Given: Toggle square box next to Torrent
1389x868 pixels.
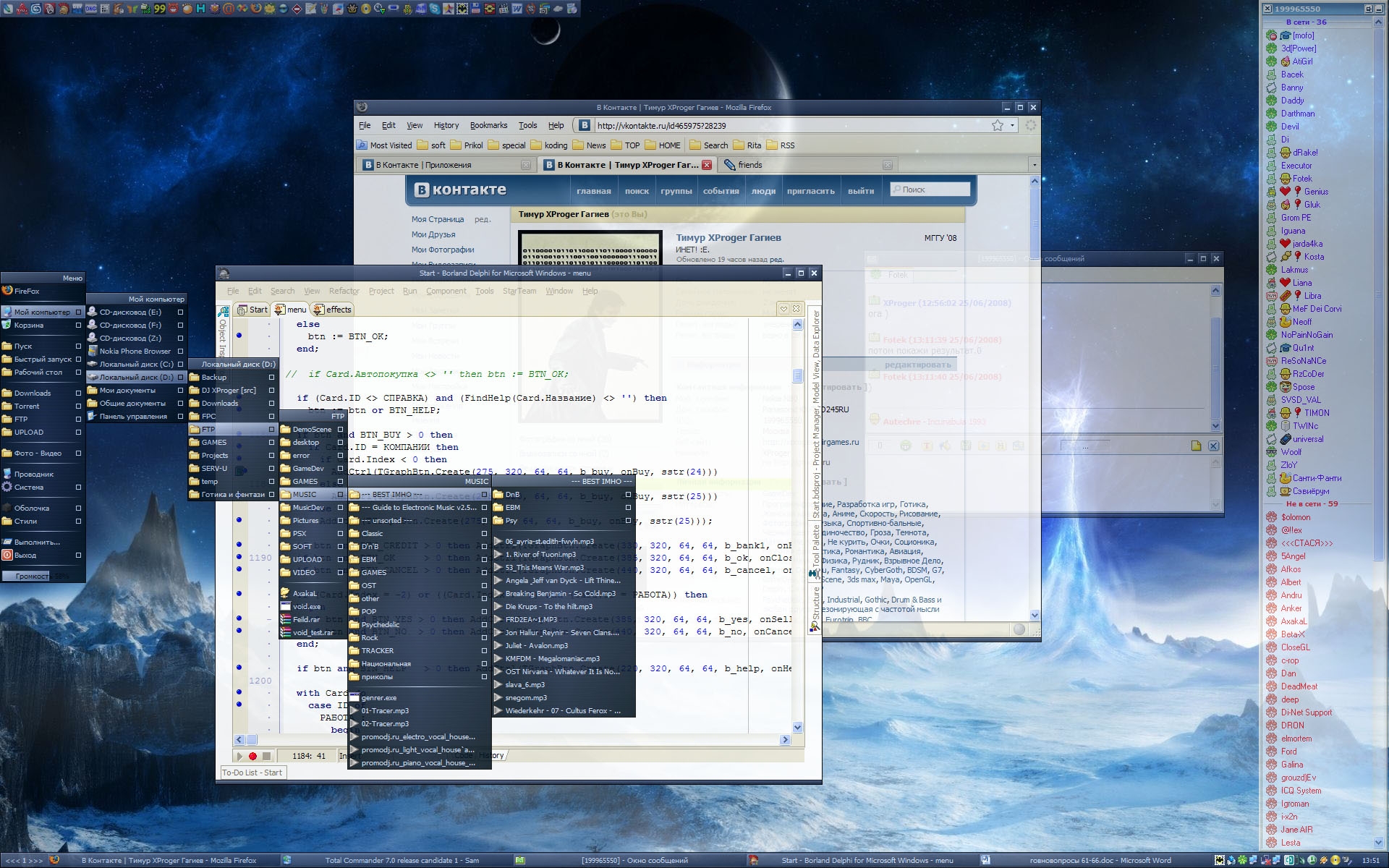Looking at the screenshot, I should click(78, 407).
